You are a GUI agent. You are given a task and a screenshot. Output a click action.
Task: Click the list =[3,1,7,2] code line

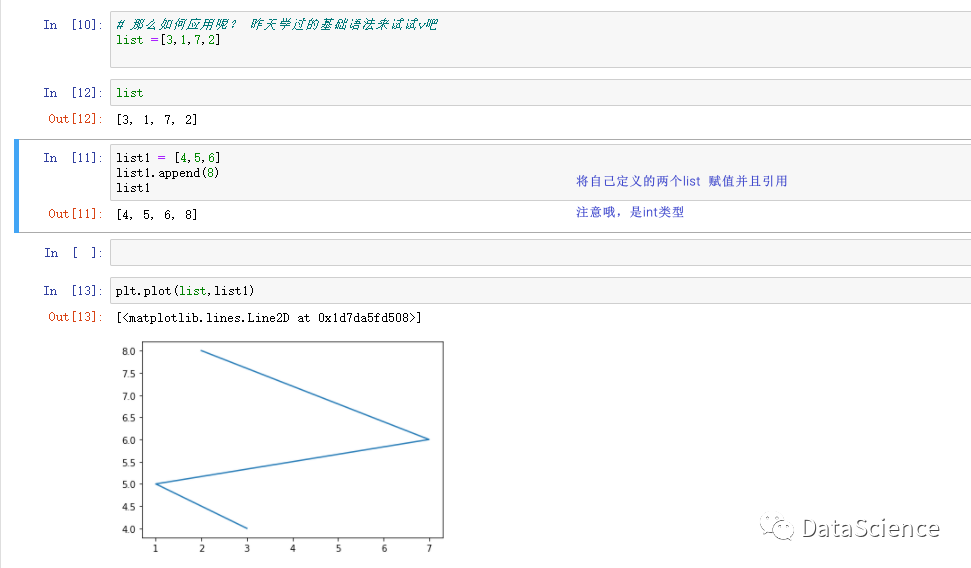(x=168, y=40)
